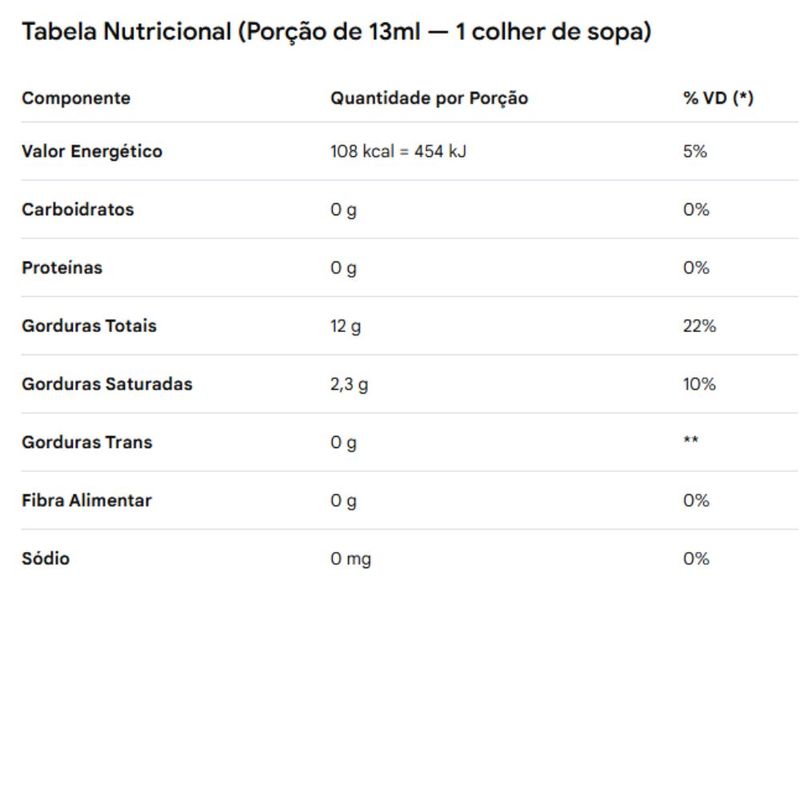Screen dimensions: 800x800
Task: Select the Quantidade por Porção header
Action: point(429,98)
